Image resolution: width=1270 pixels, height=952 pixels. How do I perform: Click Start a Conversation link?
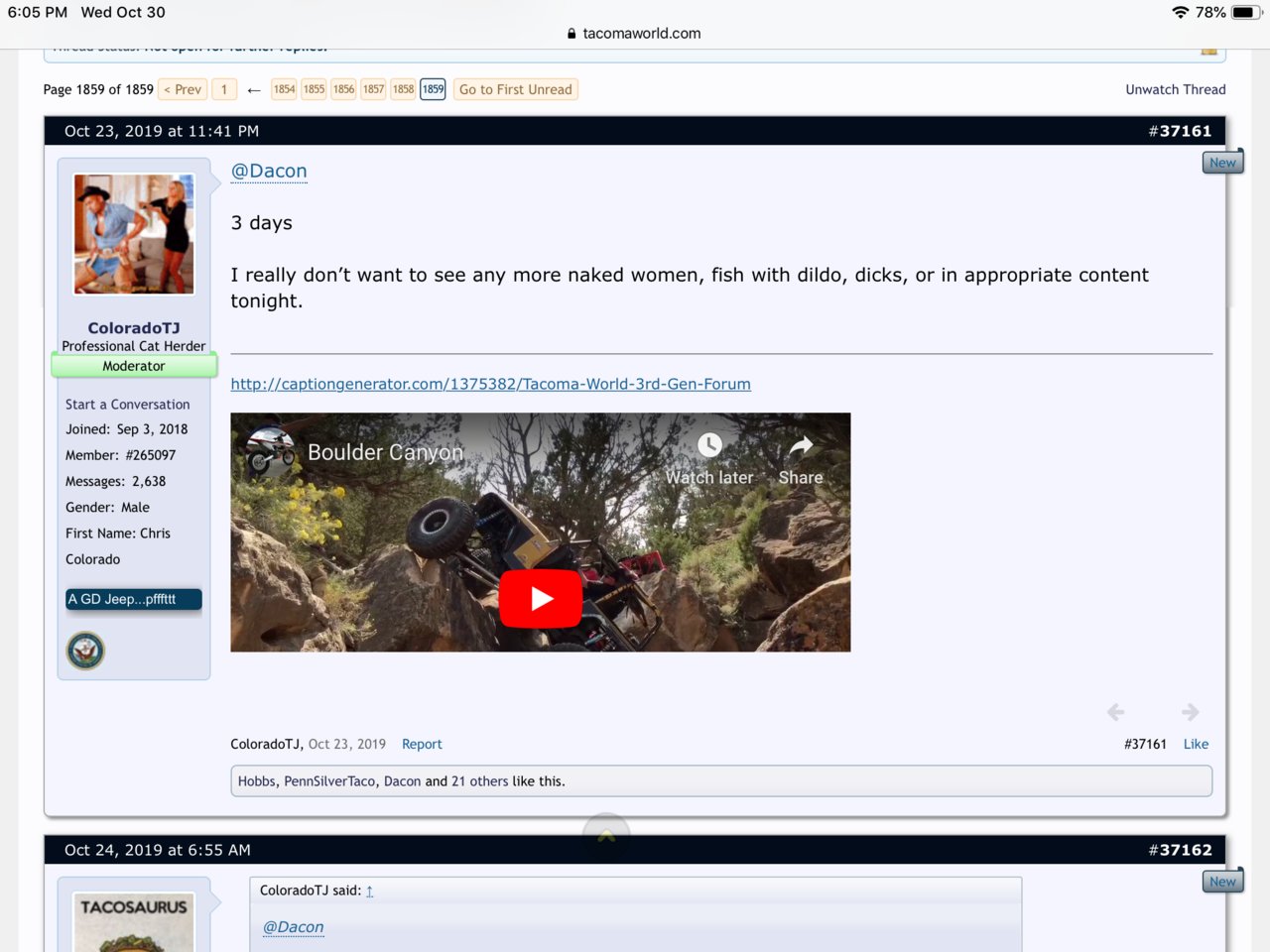(127, 405)
